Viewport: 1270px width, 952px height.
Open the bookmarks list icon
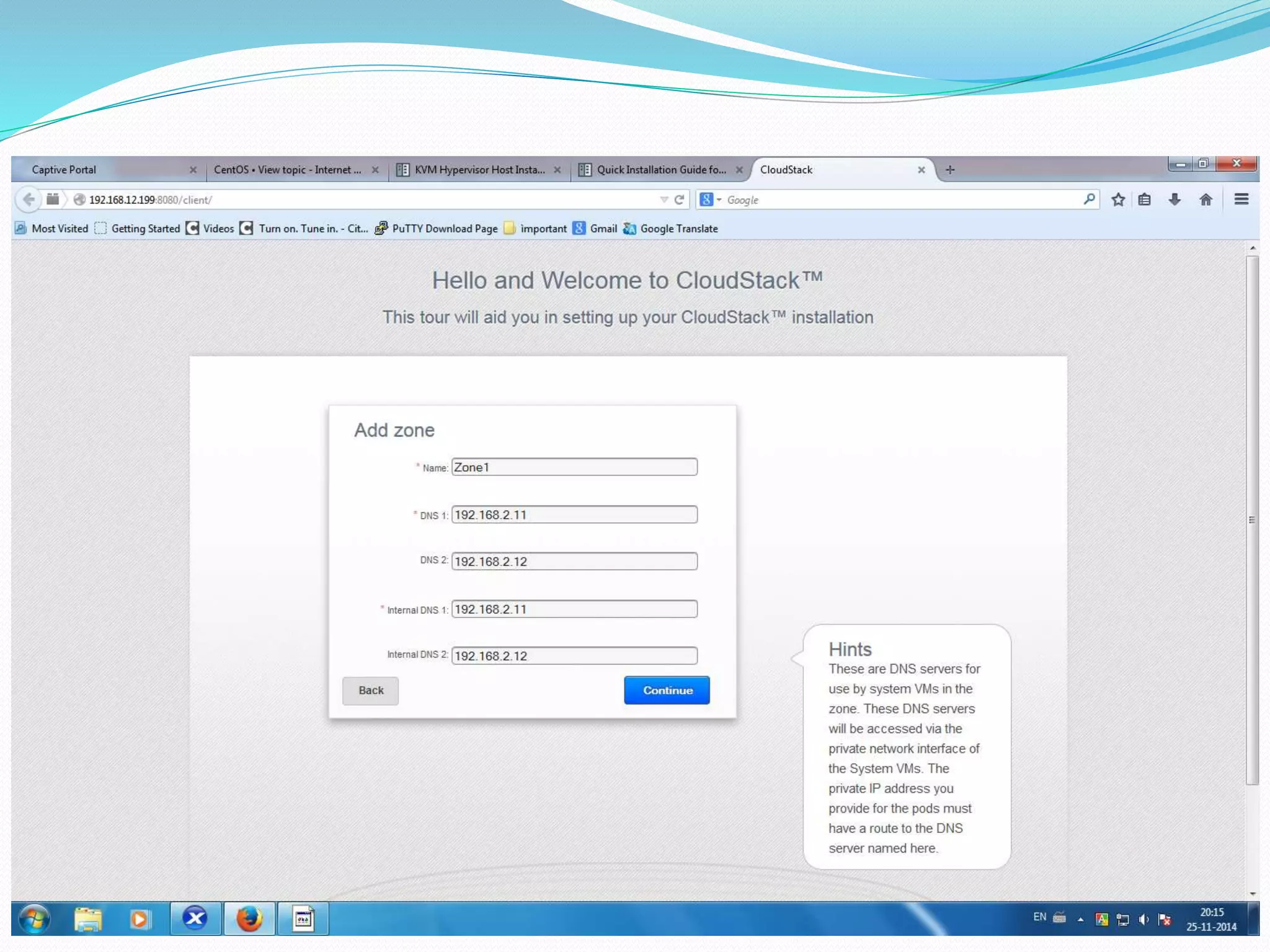coord(1145,200)
